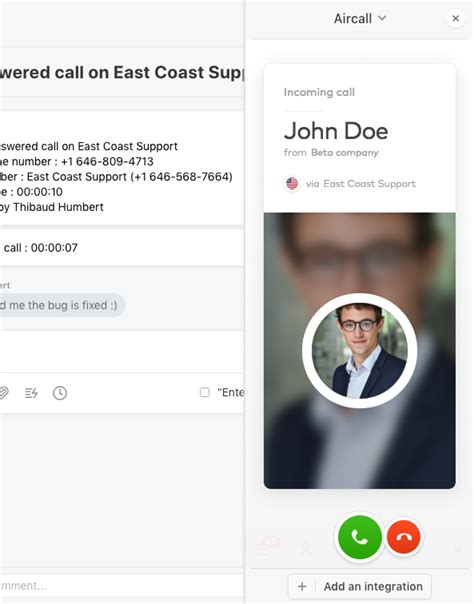Decline the call with red hang-up button
The width and height of the screenshot is (474, 604).
403,537
